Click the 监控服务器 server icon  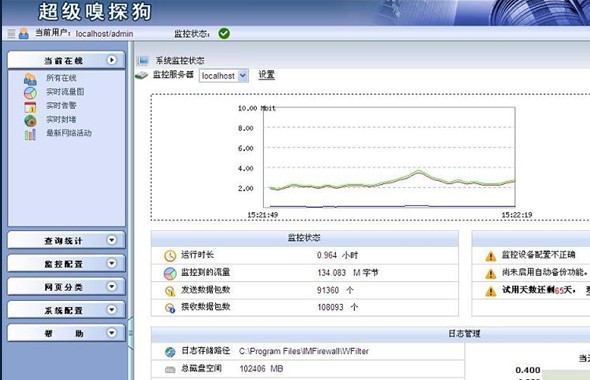pos(142,75)
